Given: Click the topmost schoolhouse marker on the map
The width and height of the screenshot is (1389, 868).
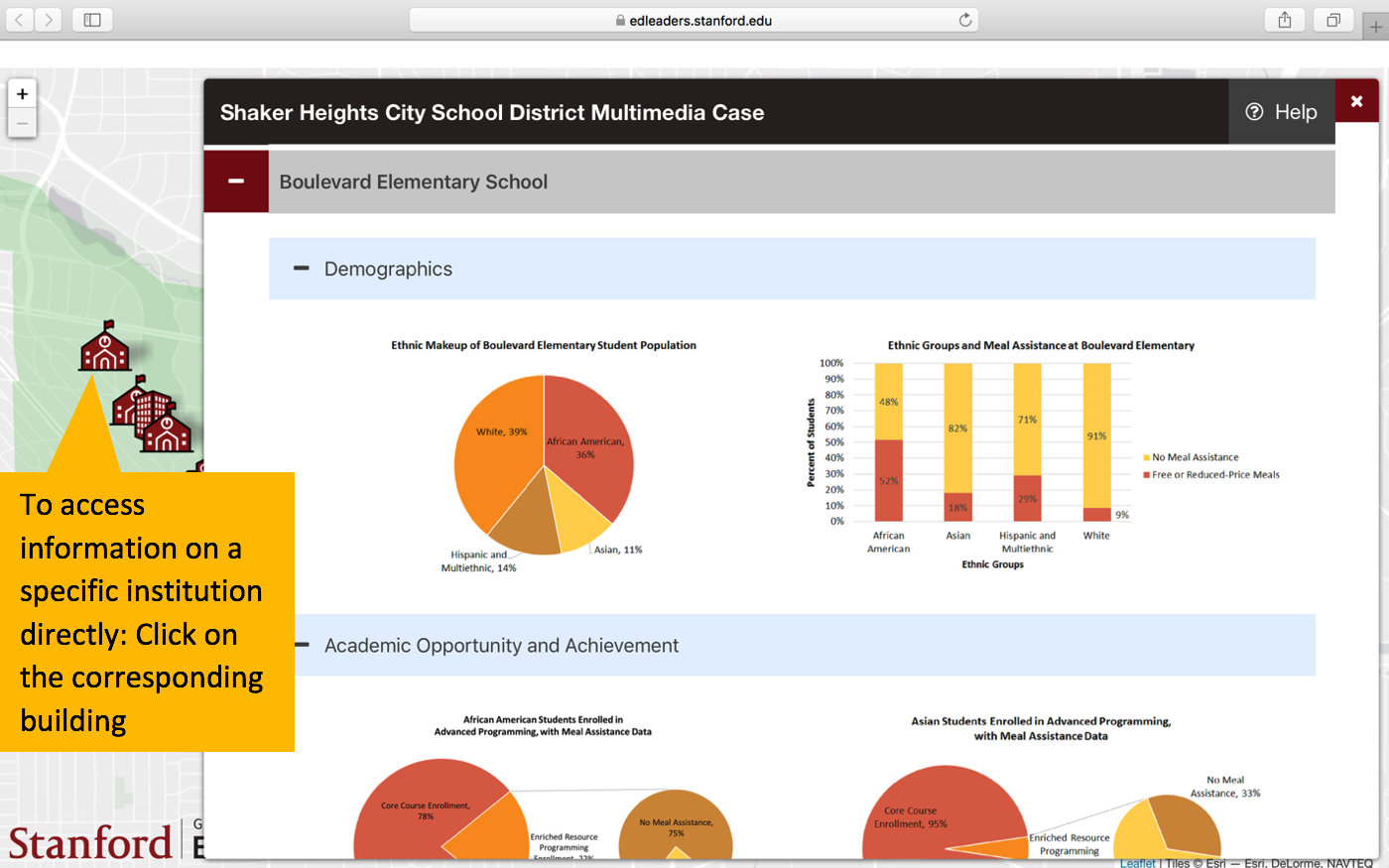Looking at the screenshot, I should tap(104, 347).
